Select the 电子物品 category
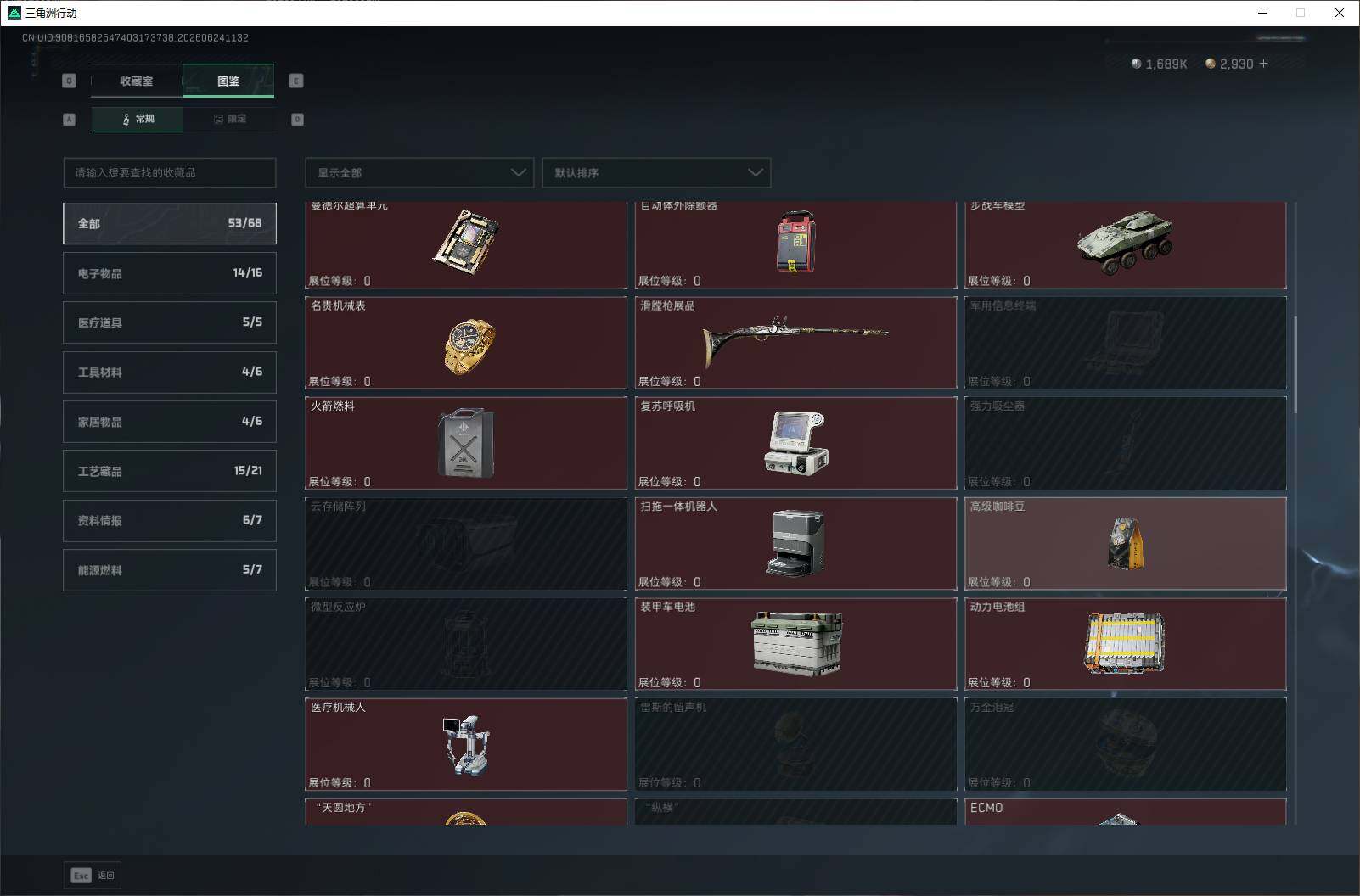 pyautogui.click(x=170, y=273)
